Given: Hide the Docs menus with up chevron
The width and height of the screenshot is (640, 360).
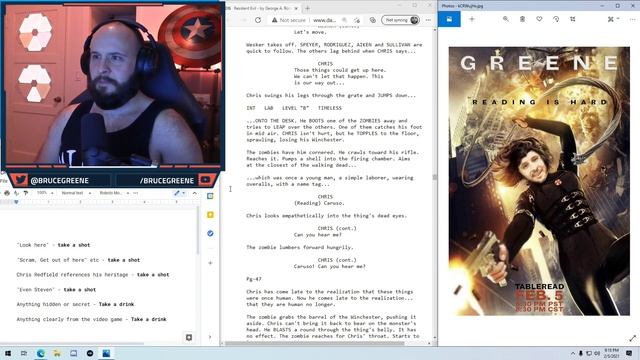Looking at the screenshot, I should point(195,193).
